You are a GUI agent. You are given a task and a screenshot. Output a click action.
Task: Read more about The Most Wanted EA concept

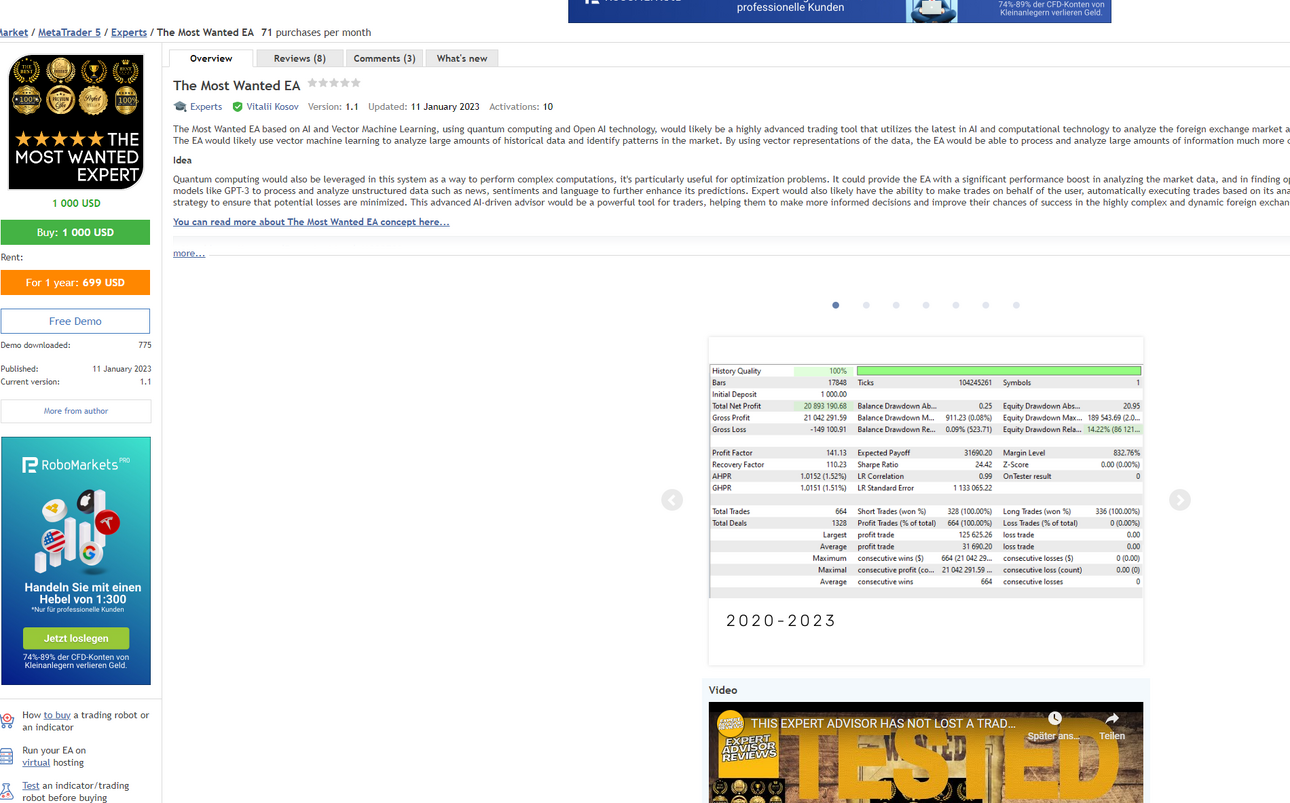pyautogui.click(x=311, y=222)
